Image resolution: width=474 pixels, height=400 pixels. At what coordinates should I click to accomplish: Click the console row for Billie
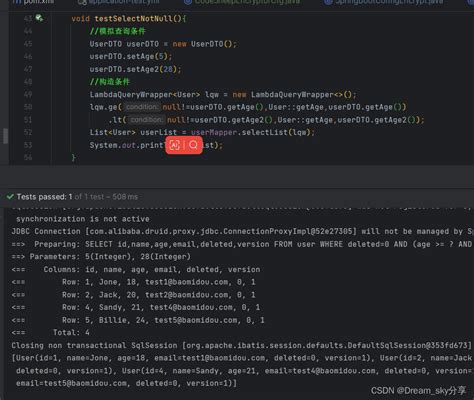[x=138, y=320]
